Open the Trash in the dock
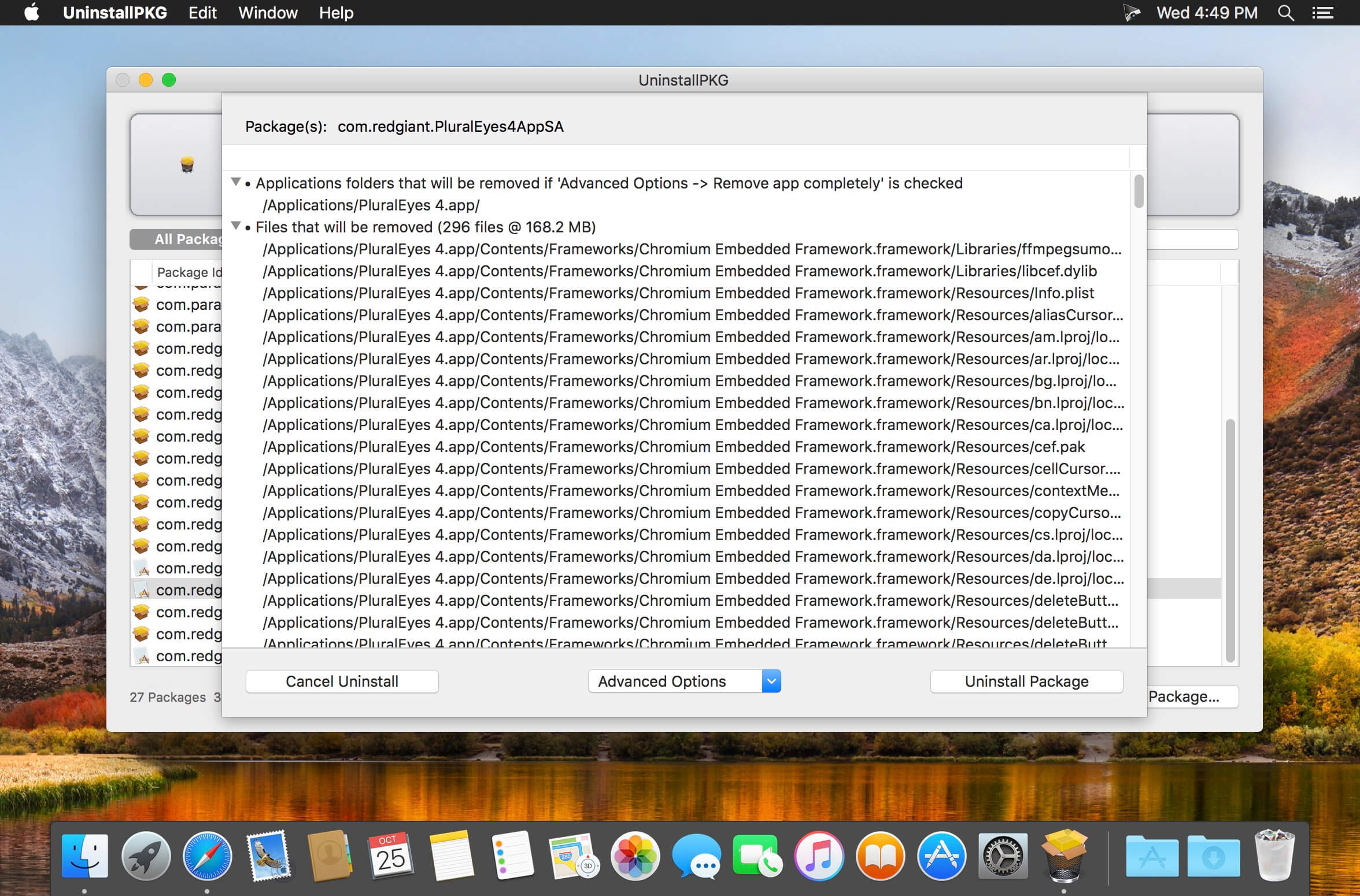Screen dimensions: 1360x896 coord(1274,856)
